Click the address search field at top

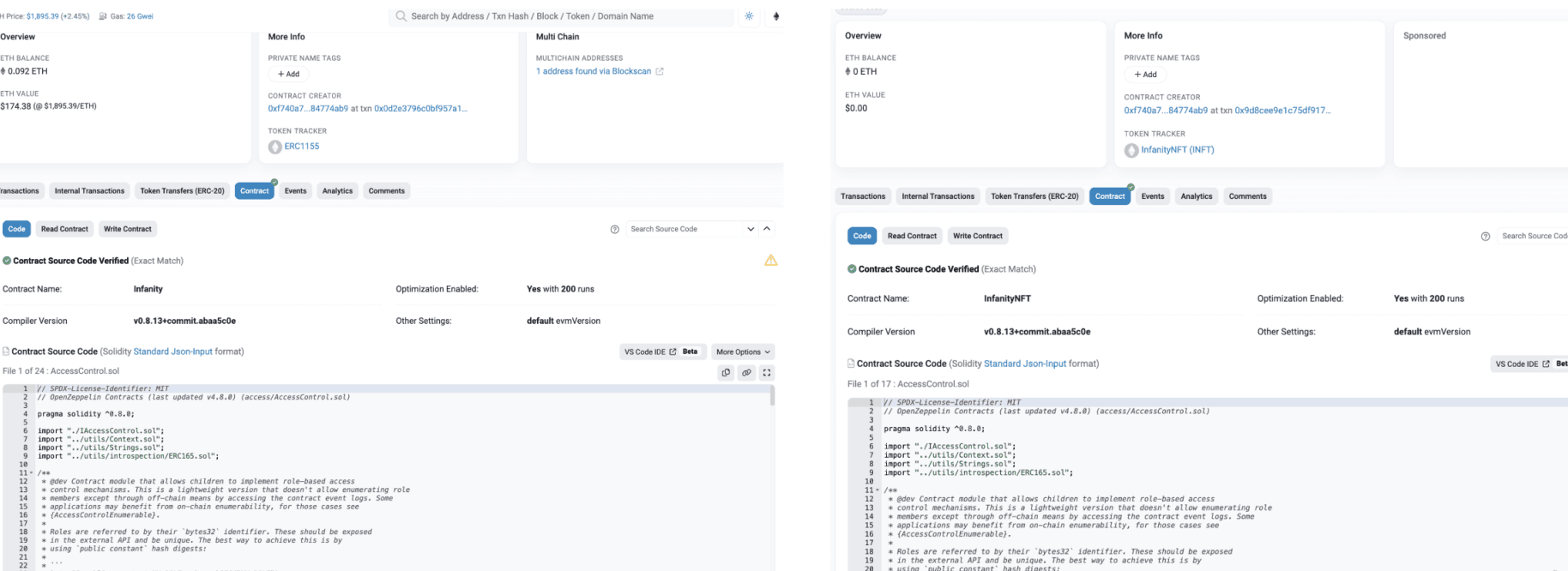562,16
